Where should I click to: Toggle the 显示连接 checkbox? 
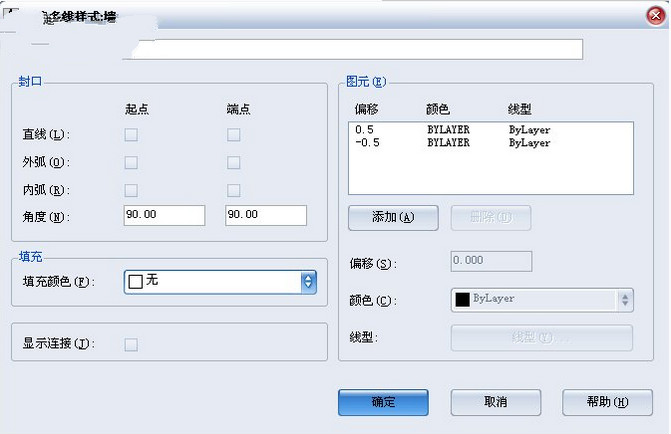point(131,345)
